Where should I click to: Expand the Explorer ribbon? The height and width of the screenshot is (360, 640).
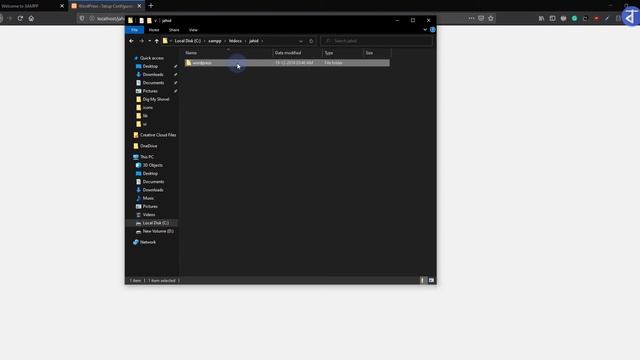pos(425,30)
